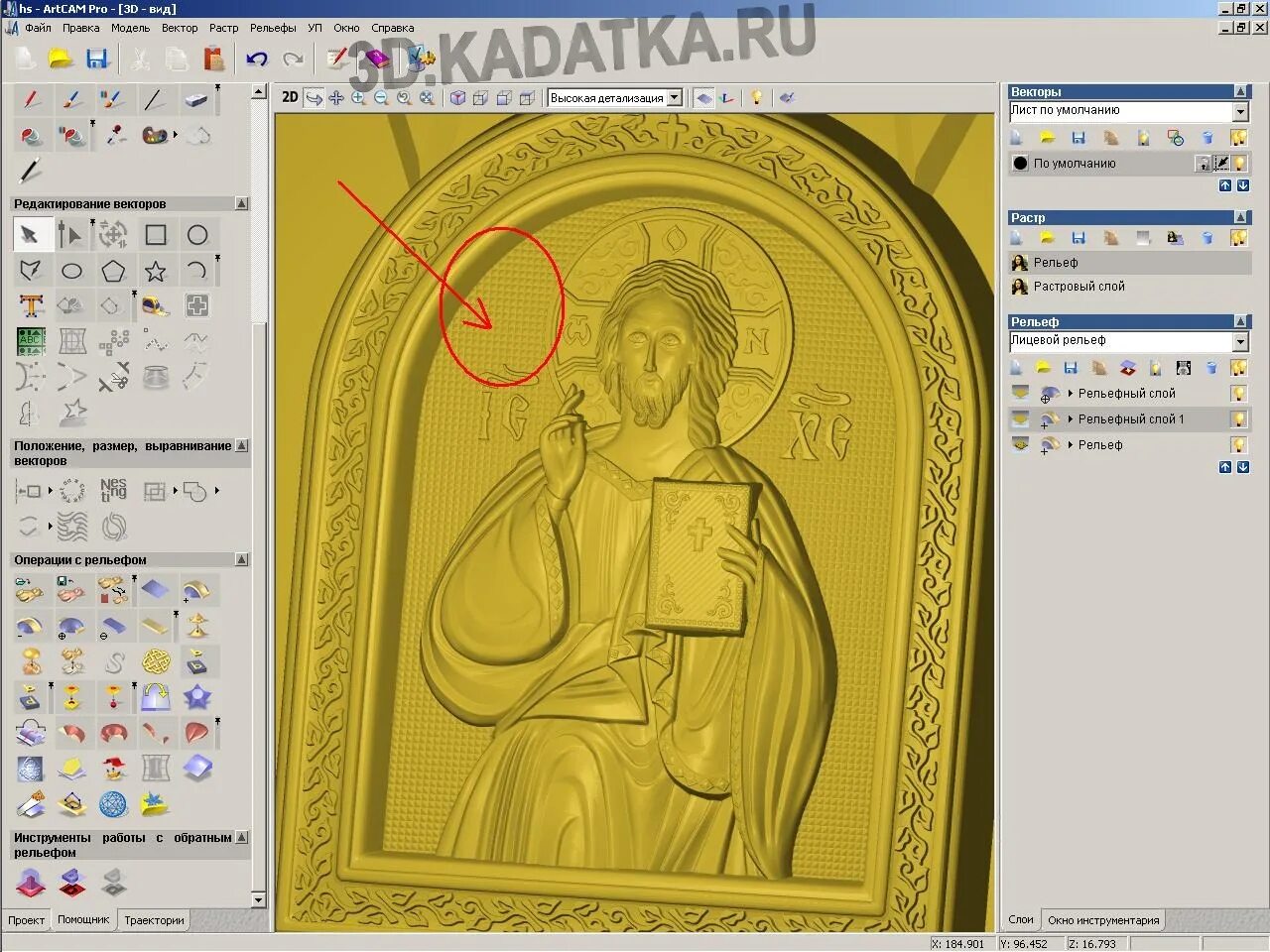Open the detail level dropdown
Screen dimensions: 1270x952
[x=675, y=98]
